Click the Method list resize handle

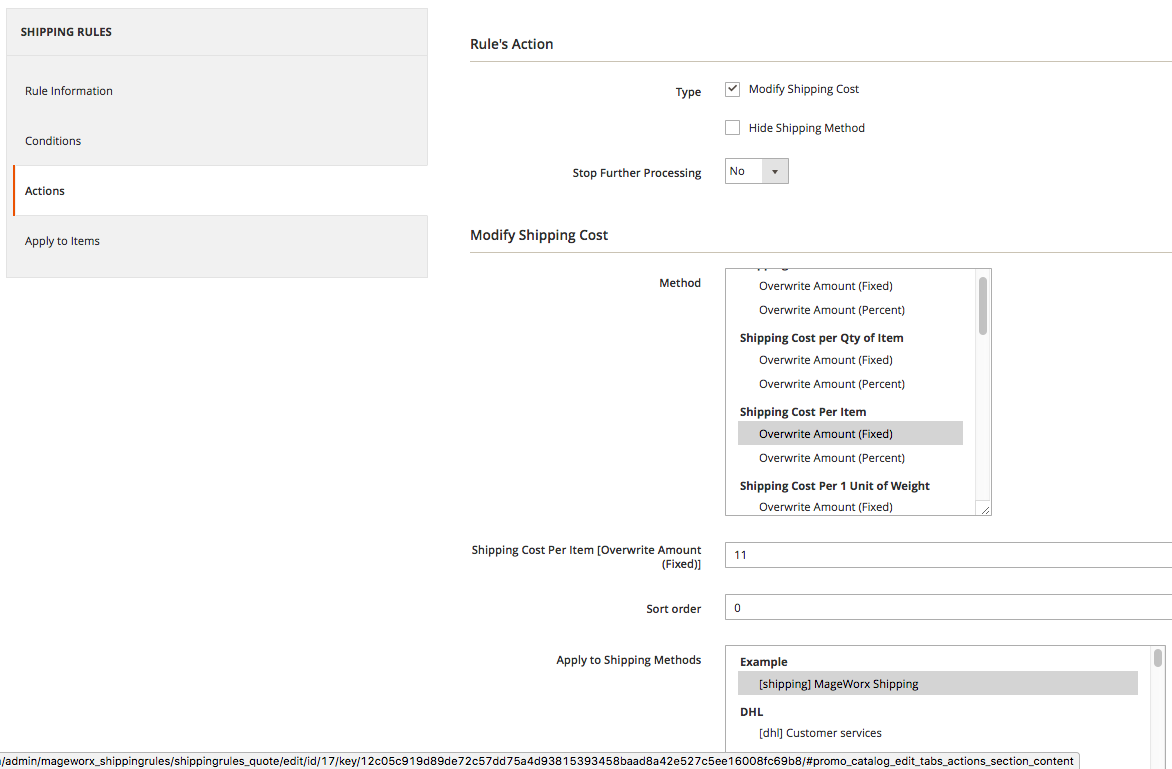coord(985,510)
